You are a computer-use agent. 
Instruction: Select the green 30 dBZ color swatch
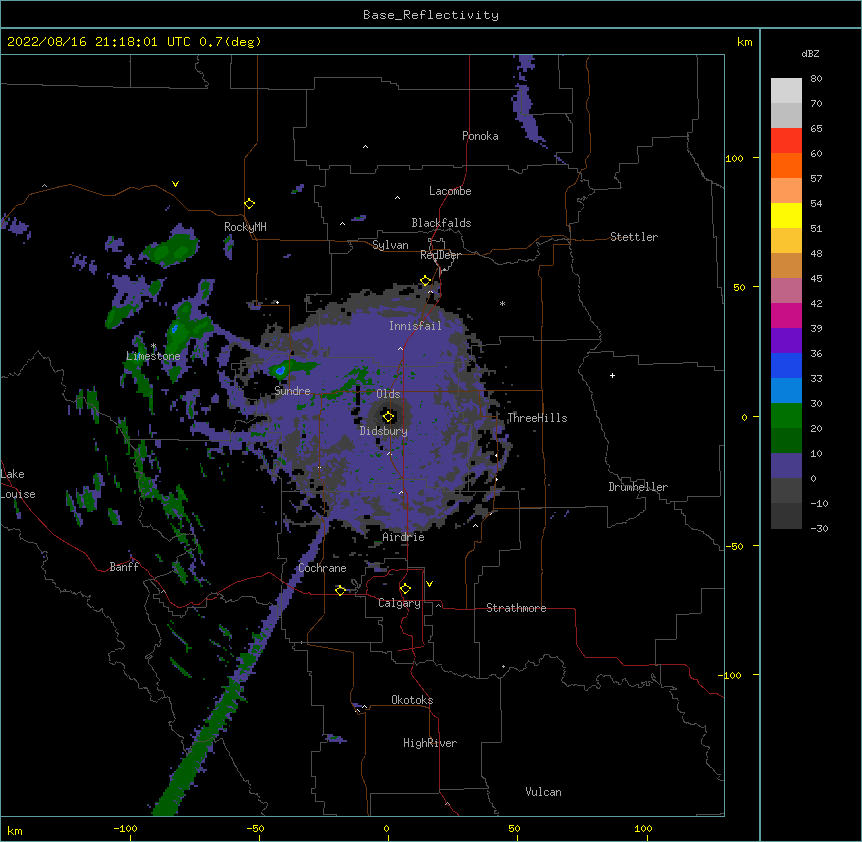point(786,416)
